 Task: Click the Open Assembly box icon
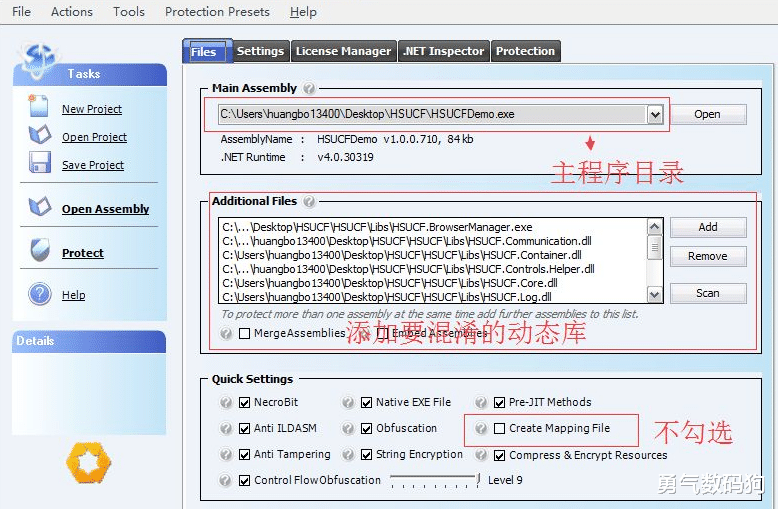[x=40, y=206]
